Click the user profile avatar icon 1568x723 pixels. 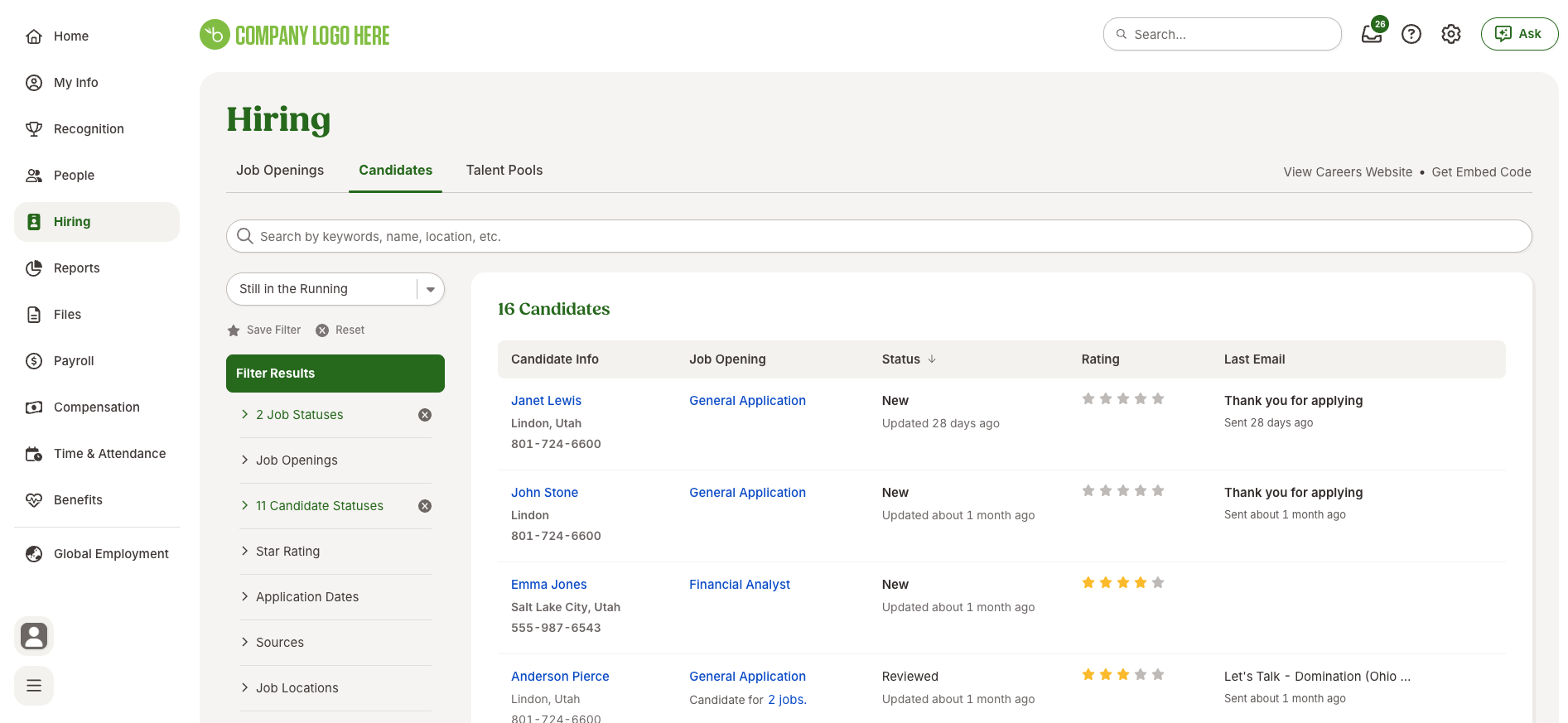(x=34, y=636)
